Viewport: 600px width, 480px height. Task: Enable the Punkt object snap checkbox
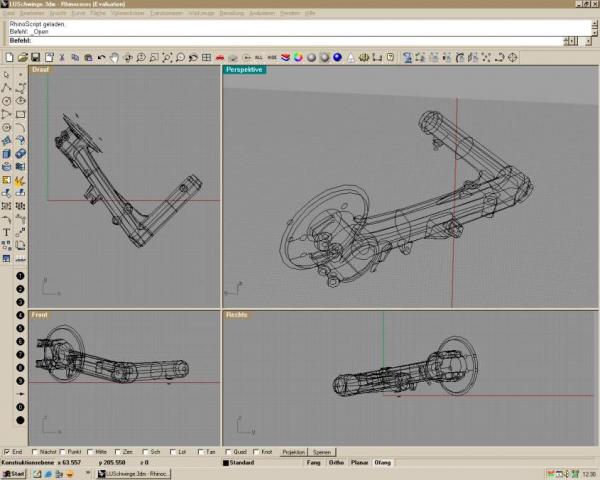pyautogui.click(x=62, y=452)
